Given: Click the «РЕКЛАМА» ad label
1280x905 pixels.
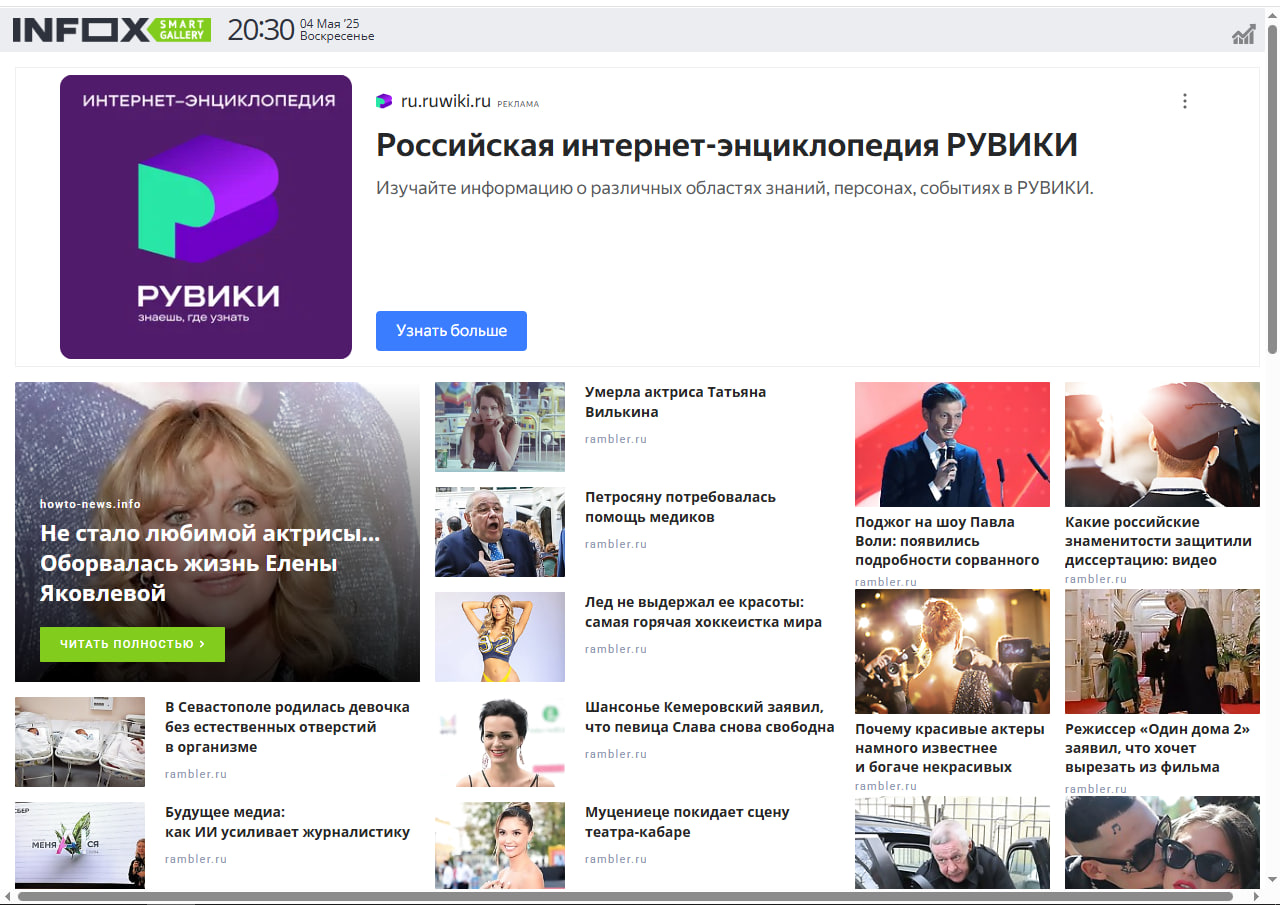Looking at the screenshot, I should [518, 104].
